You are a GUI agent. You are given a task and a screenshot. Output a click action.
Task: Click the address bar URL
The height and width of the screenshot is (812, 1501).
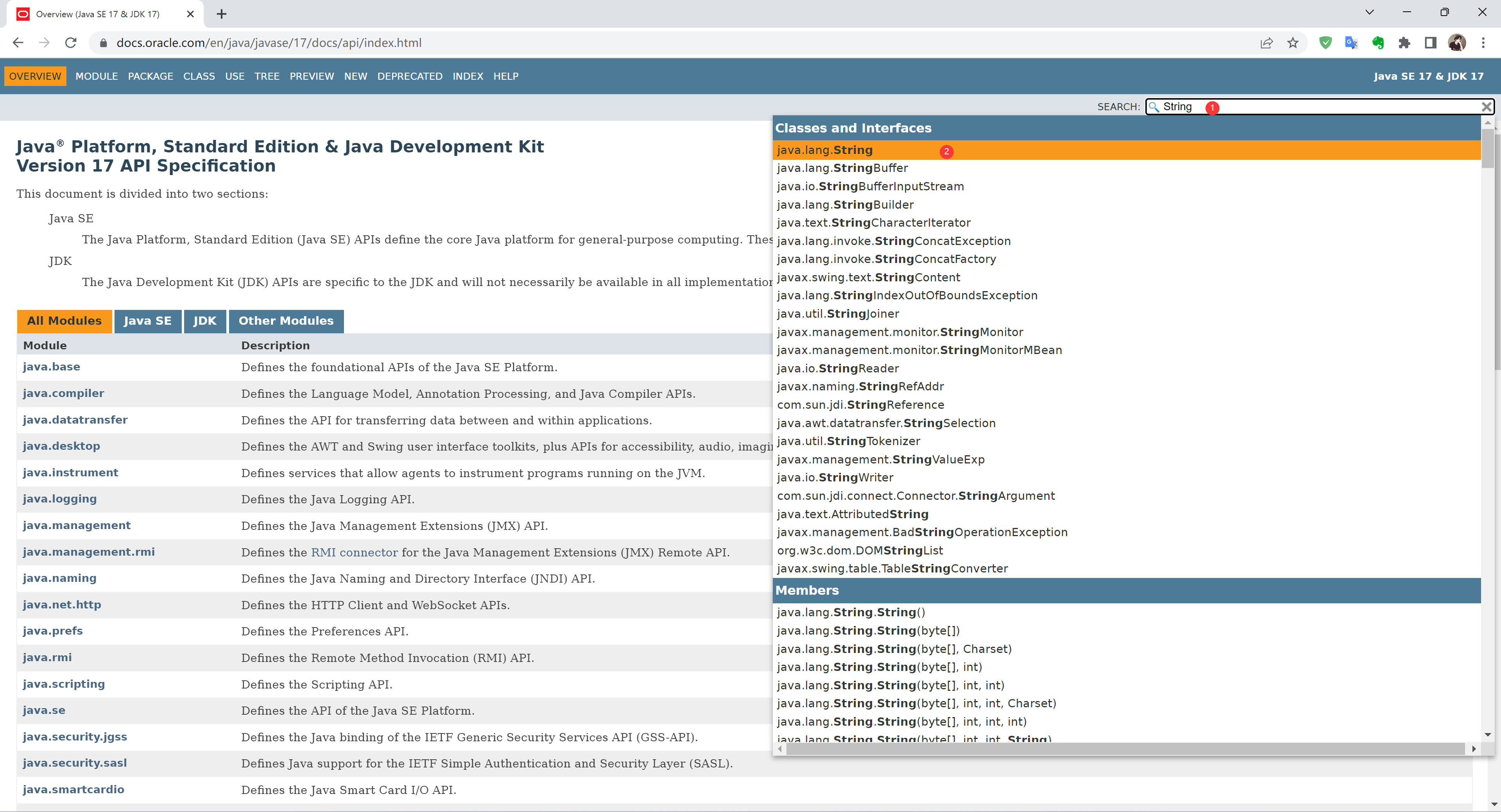269,43
